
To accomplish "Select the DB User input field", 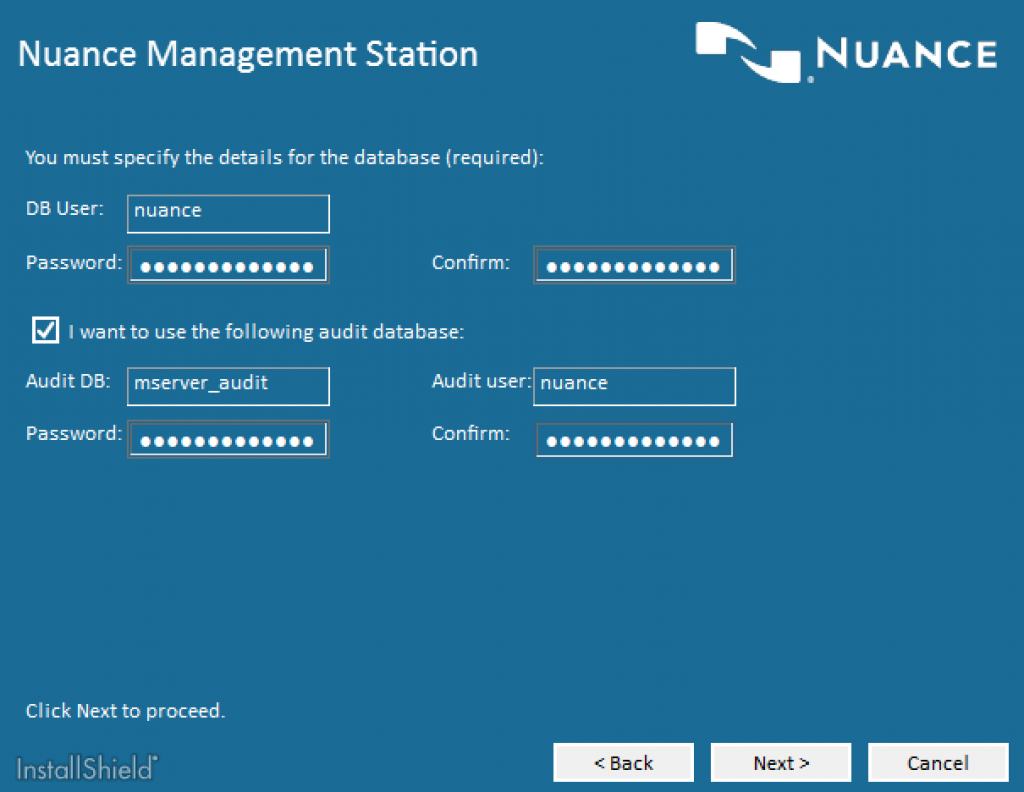I will (227, 213).
